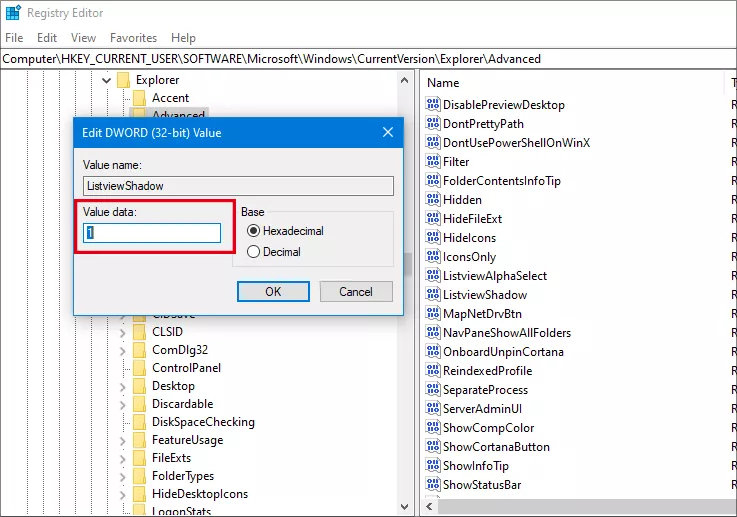The image size is (737, 517).
Task: Expand the CLSID tree node
Action: [122, 333]
